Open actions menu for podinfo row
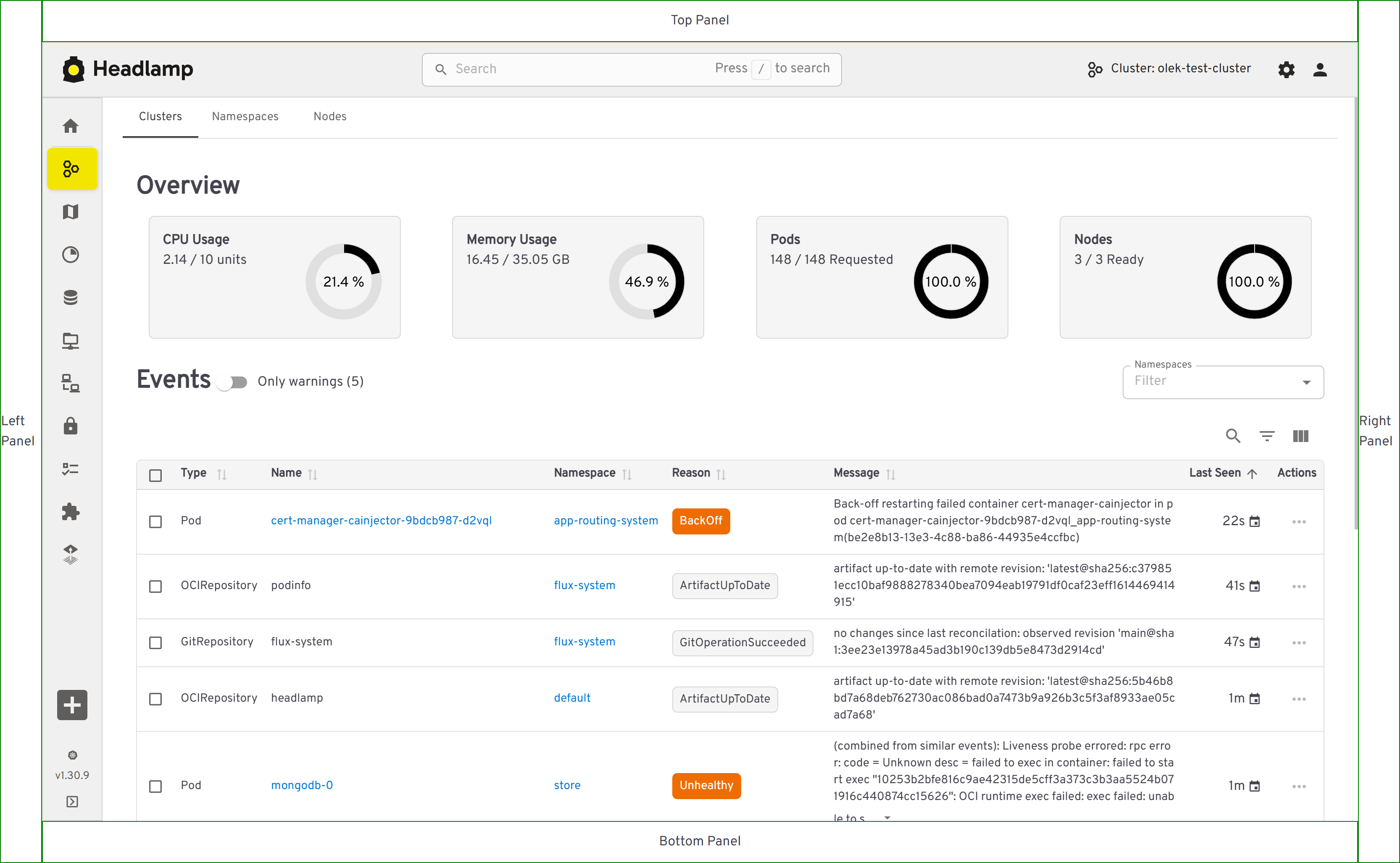Viewport: 1400px width, 863px height. 1299,586
